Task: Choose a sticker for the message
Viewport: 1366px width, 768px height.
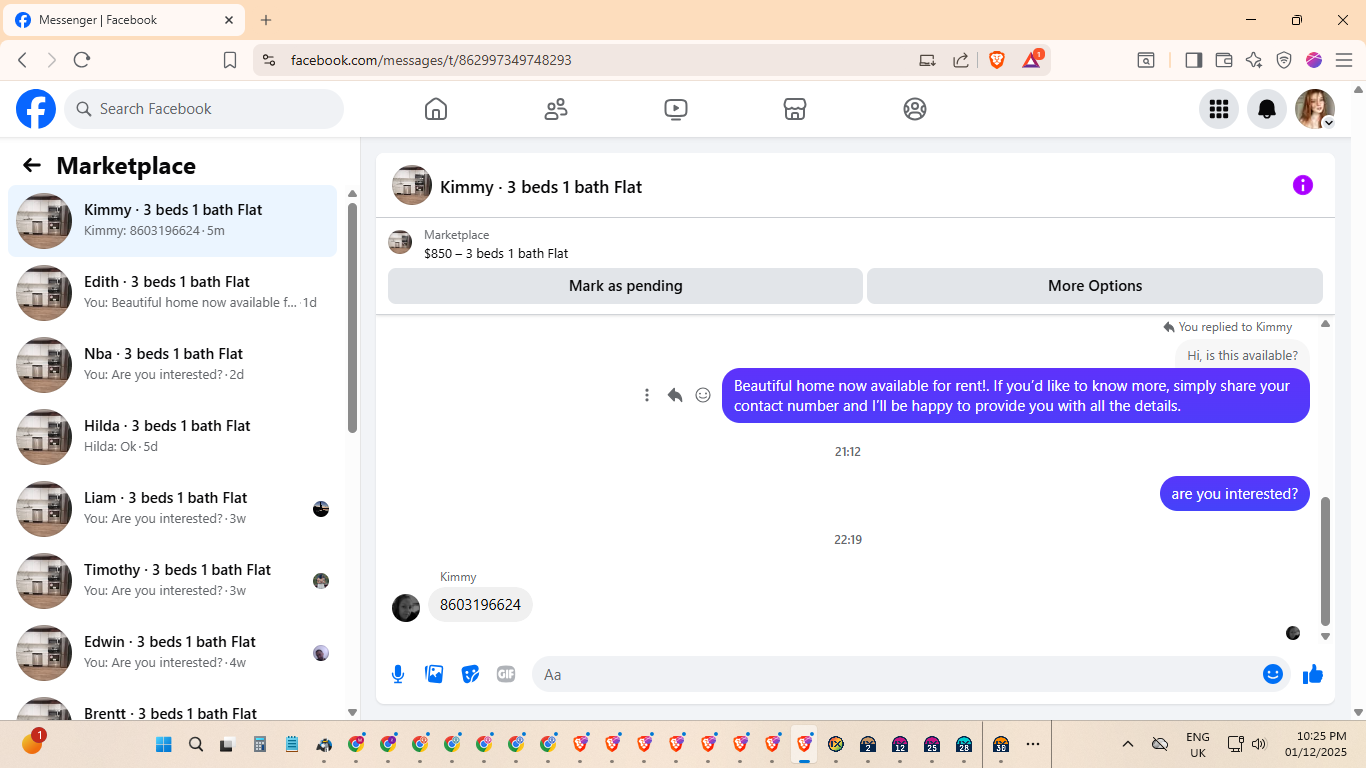Action: coord(470,674)
